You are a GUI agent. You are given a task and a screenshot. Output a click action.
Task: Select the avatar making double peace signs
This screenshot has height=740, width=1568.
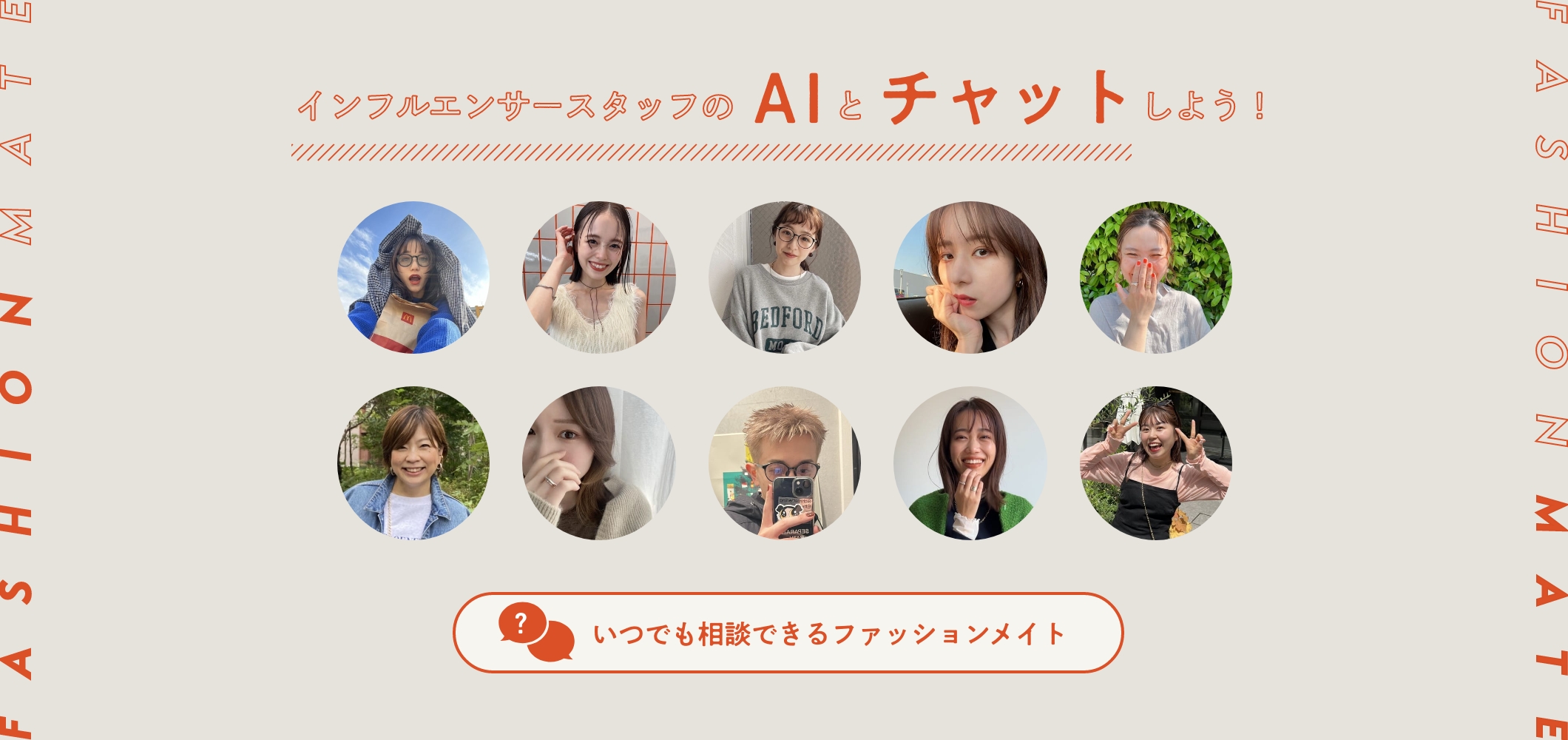[1156, 463]
